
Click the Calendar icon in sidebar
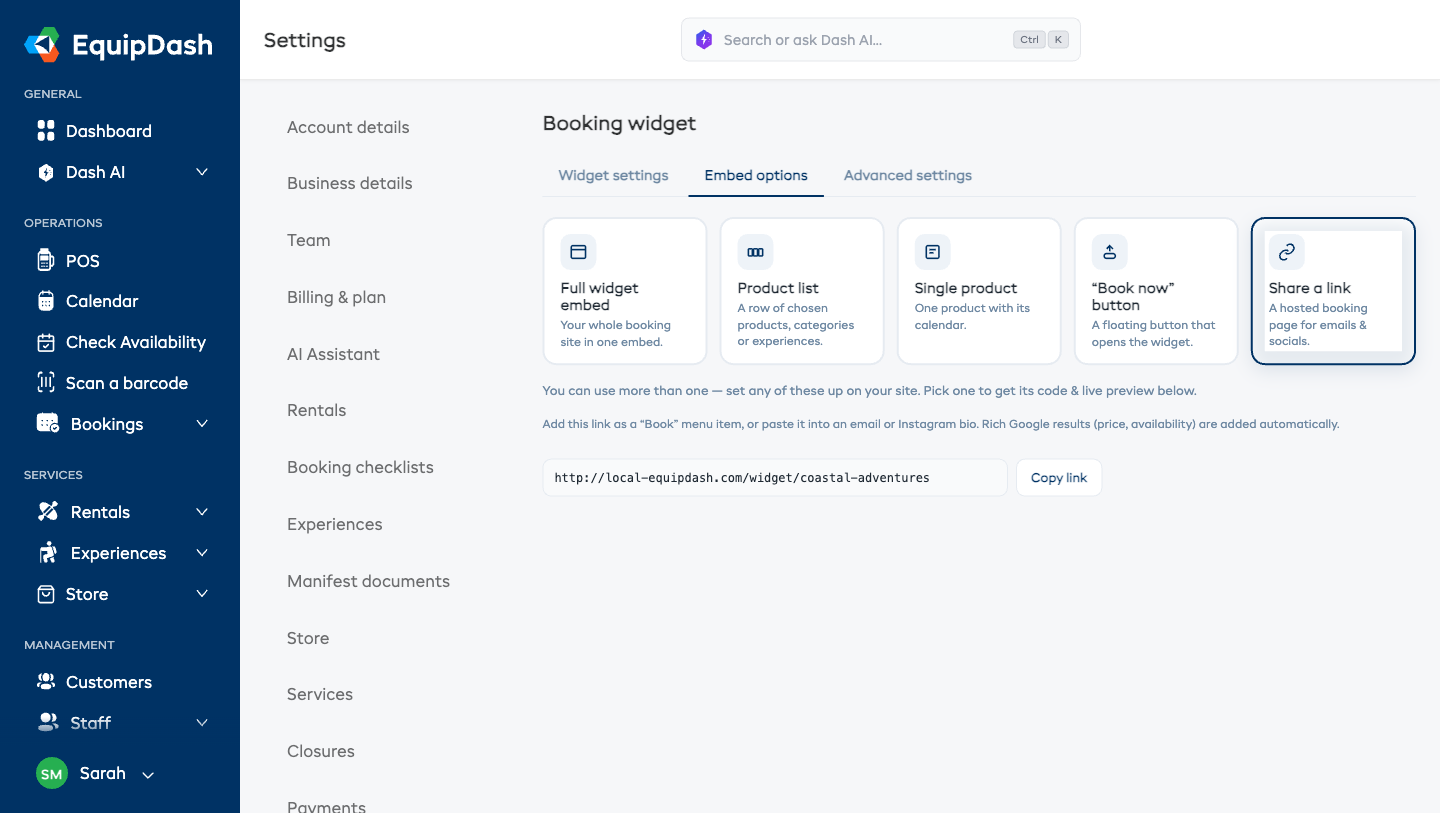click(45, 301)
